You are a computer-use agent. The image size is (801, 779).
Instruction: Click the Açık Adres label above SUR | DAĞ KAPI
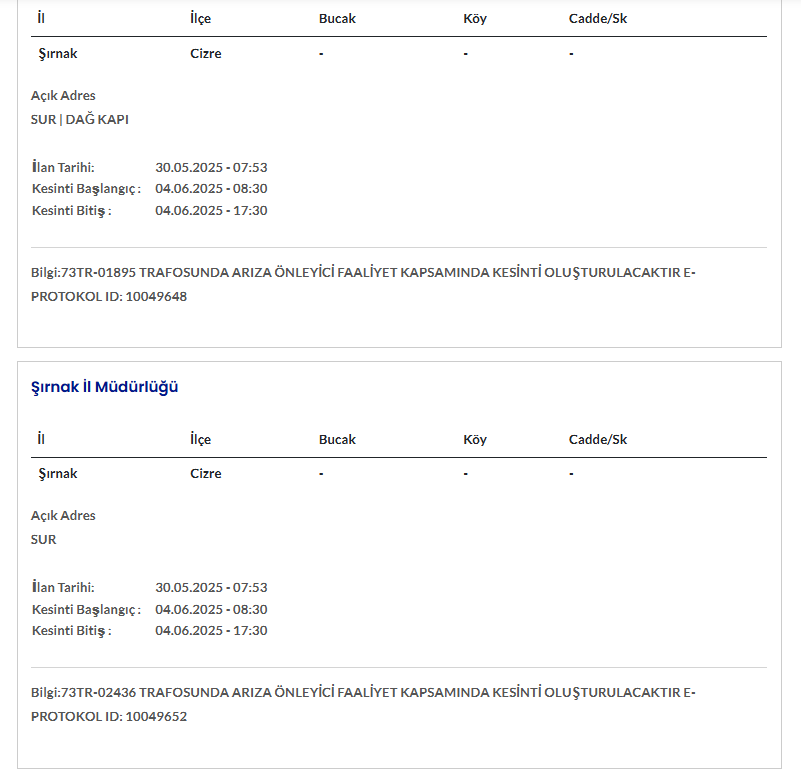pos(63,96)
